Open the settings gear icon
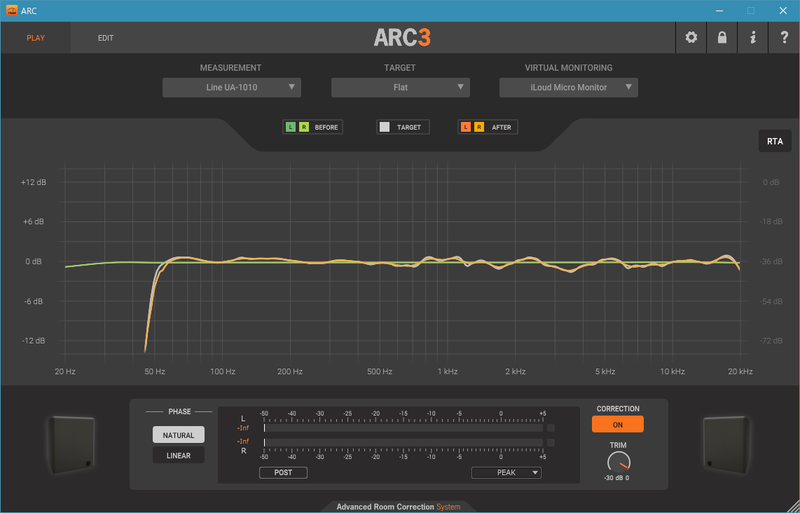Image resolution: width=800 pixels, height=513 pixels. click(691, 37)
